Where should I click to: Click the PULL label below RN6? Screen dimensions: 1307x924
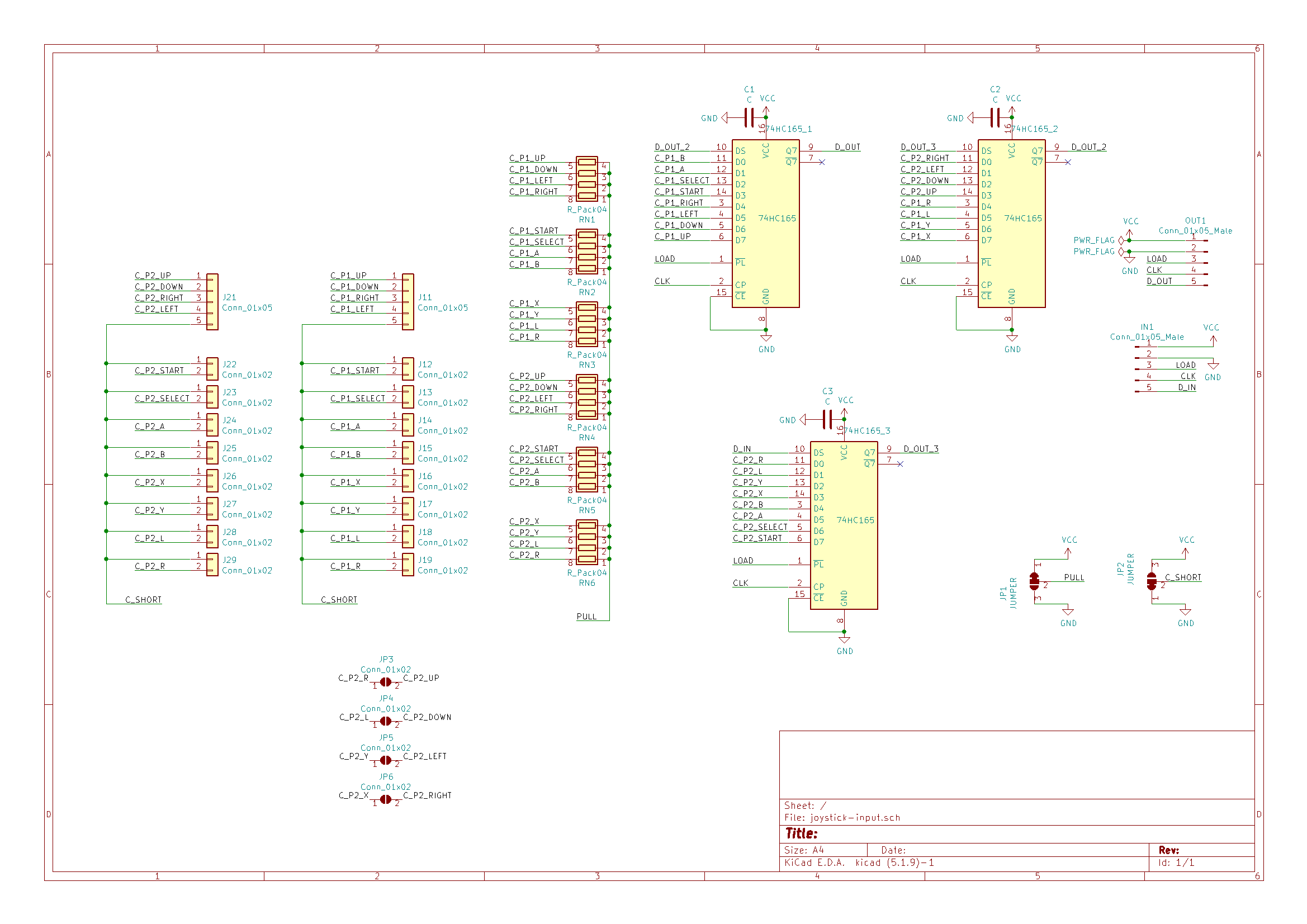coord(586,617)
